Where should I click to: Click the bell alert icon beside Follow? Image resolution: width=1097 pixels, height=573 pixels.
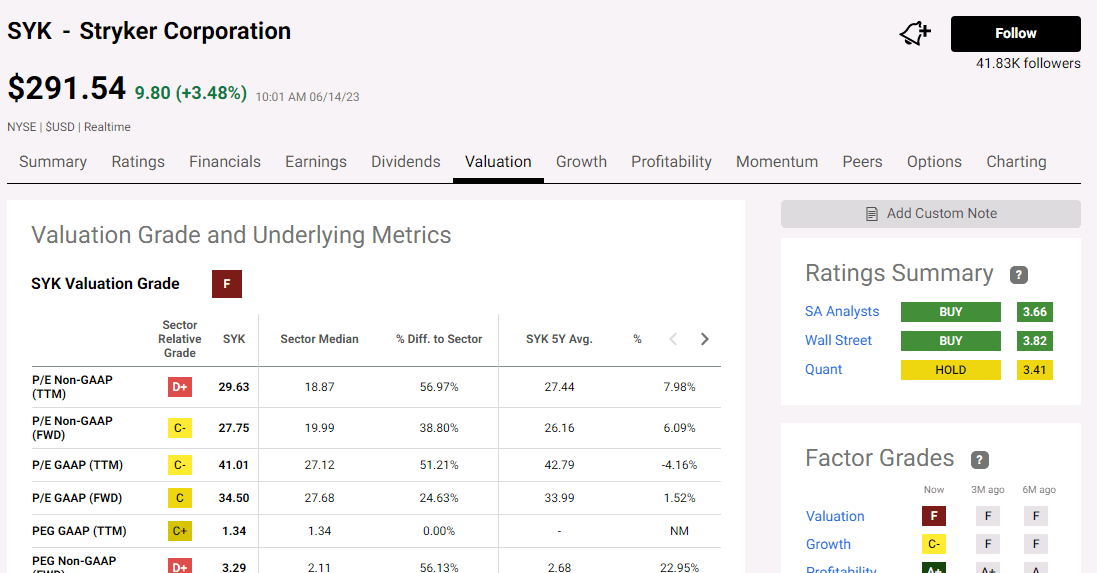tap(915, 33)
